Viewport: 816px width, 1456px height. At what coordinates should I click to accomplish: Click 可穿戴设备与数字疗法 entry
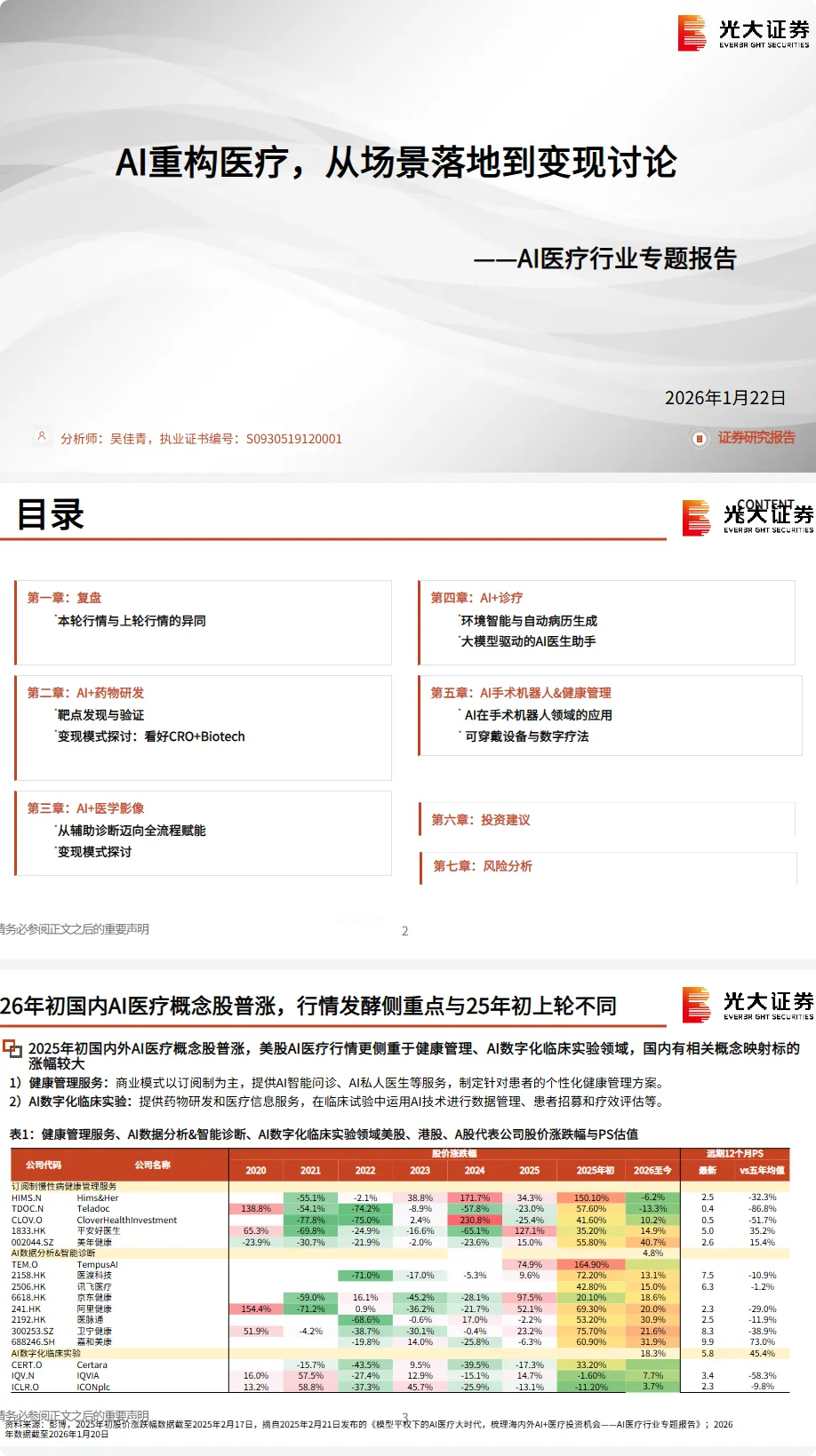pos(527,736)
